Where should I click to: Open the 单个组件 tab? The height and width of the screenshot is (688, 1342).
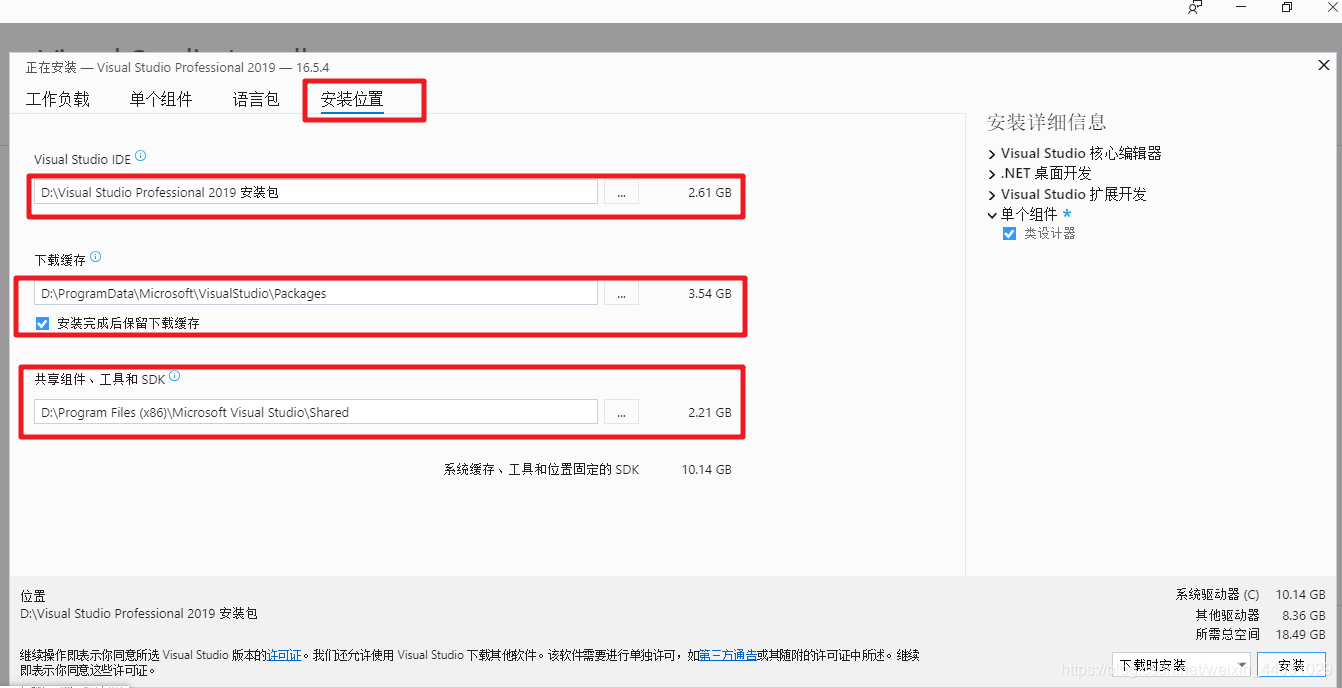[x=161, y=99]
